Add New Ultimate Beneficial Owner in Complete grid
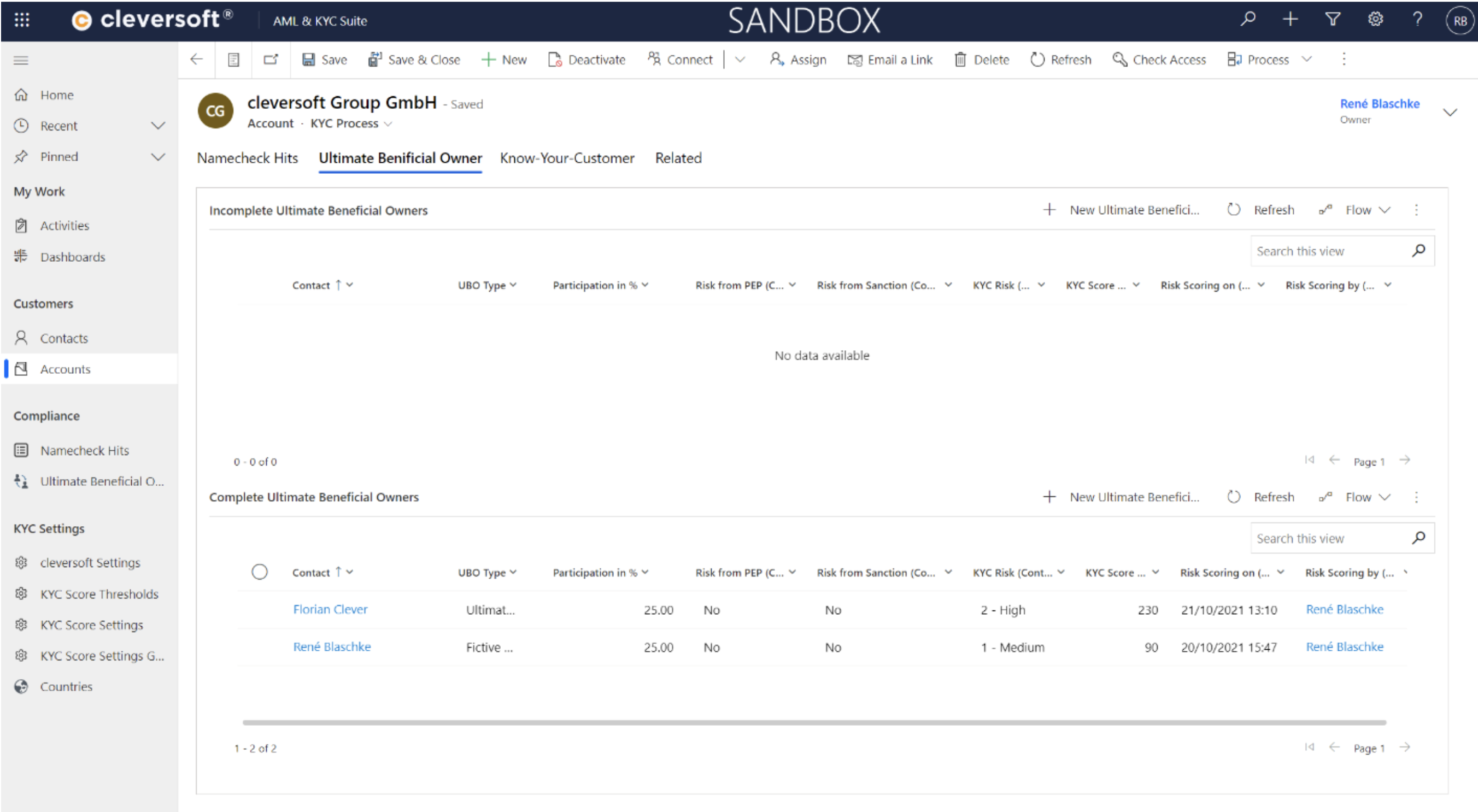The height and width of the screenshot is (812, 1478). click(1121, 497)
